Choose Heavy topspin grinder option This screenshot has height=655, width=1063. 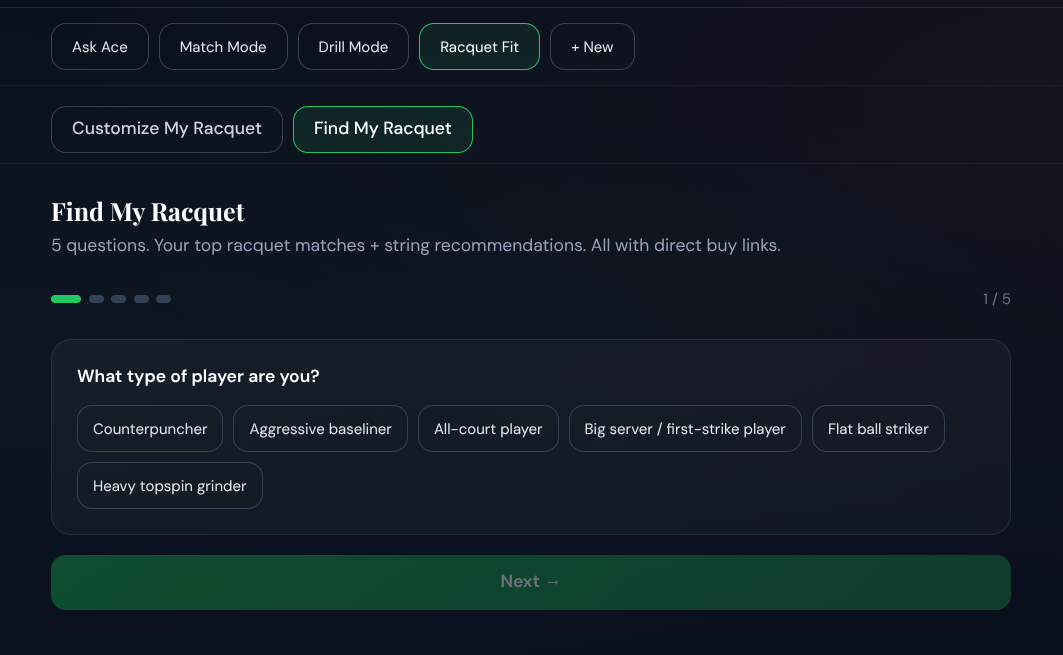coord(170,486)
